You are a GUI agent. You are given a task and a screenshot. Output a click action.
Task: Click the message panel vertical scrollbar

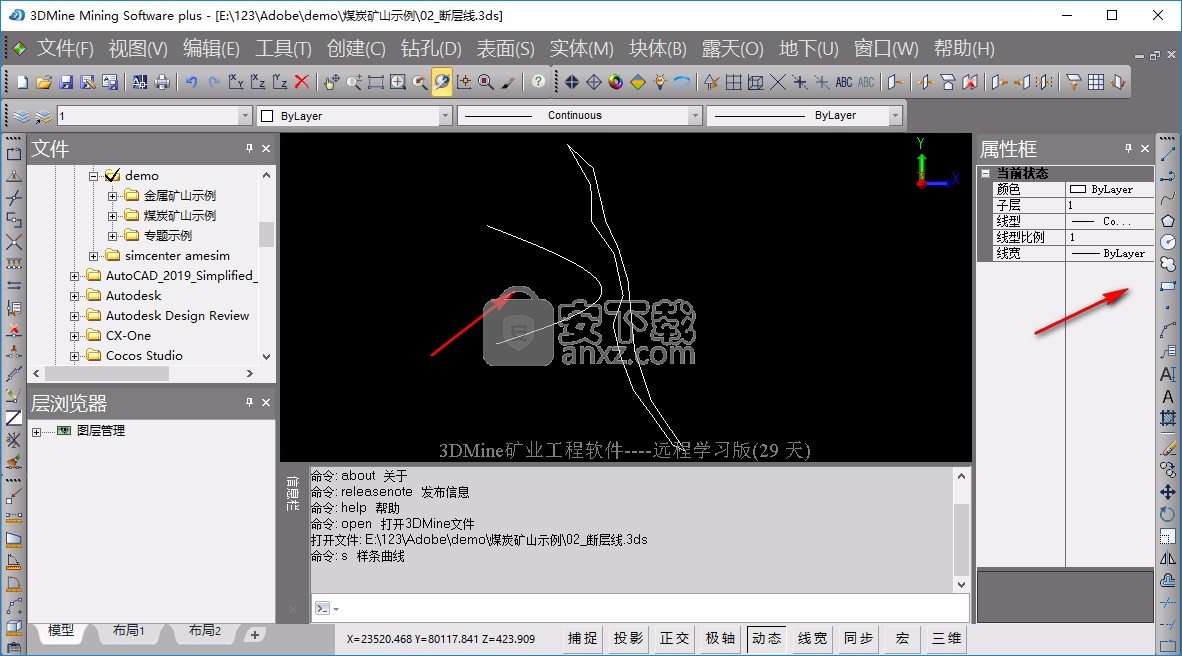(961, 530)
